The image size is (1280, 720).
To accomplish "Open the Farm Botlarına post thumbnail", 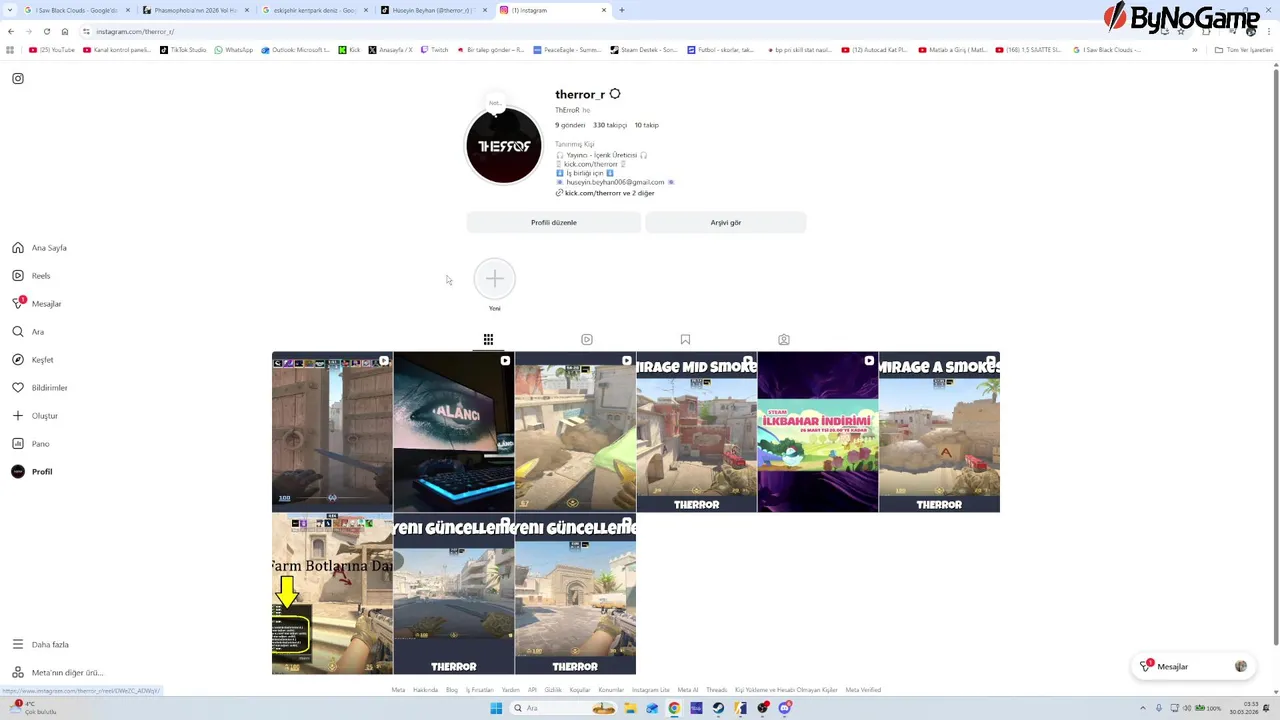I will click(x=332, y=594).
